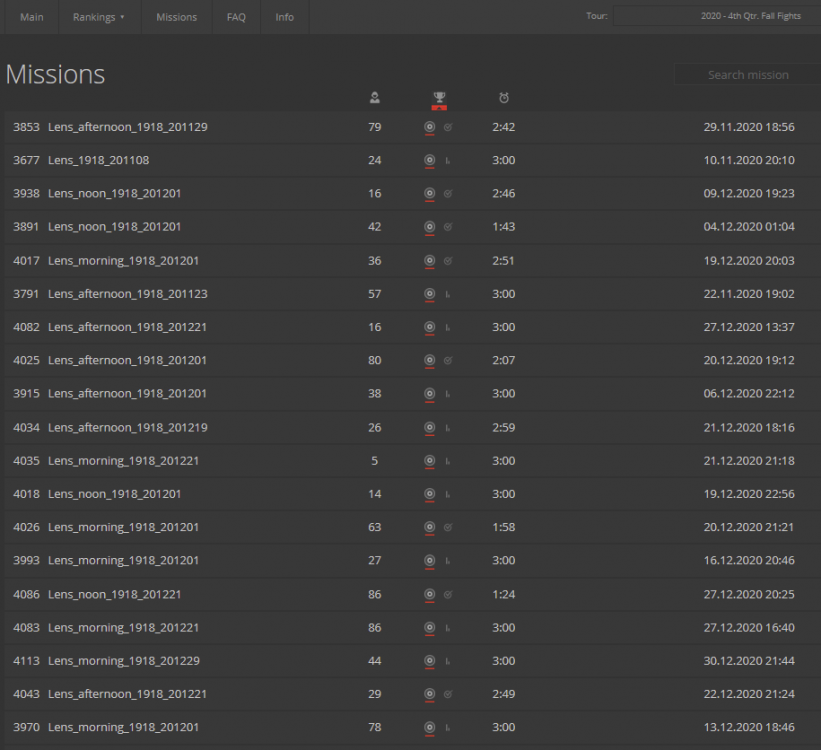Expand the Rankings dropdown menu
The width and height of the screenshot is (821, 750).
click(x=99, y=17)
